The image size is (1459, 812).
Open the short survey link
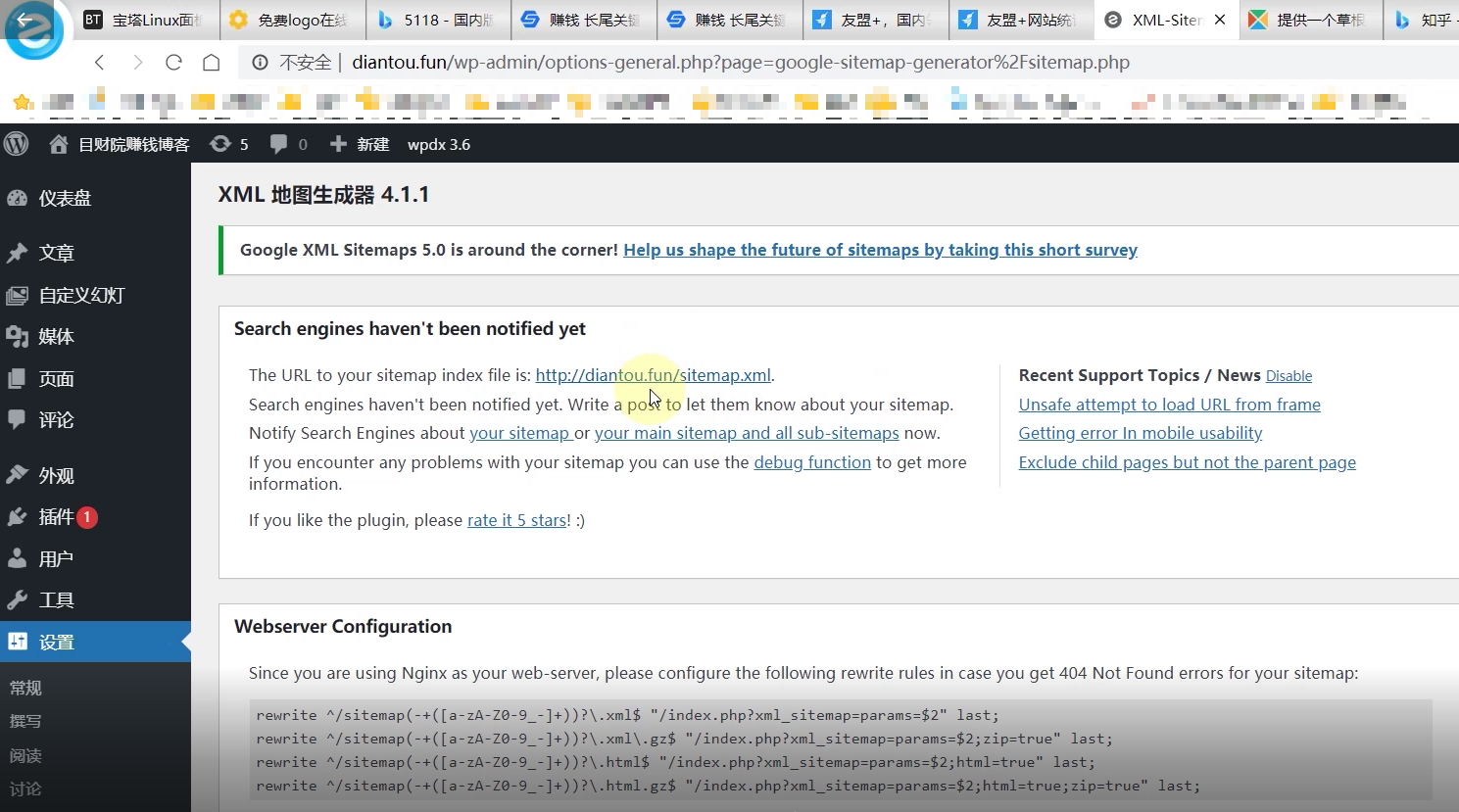[x=880, y=250]
